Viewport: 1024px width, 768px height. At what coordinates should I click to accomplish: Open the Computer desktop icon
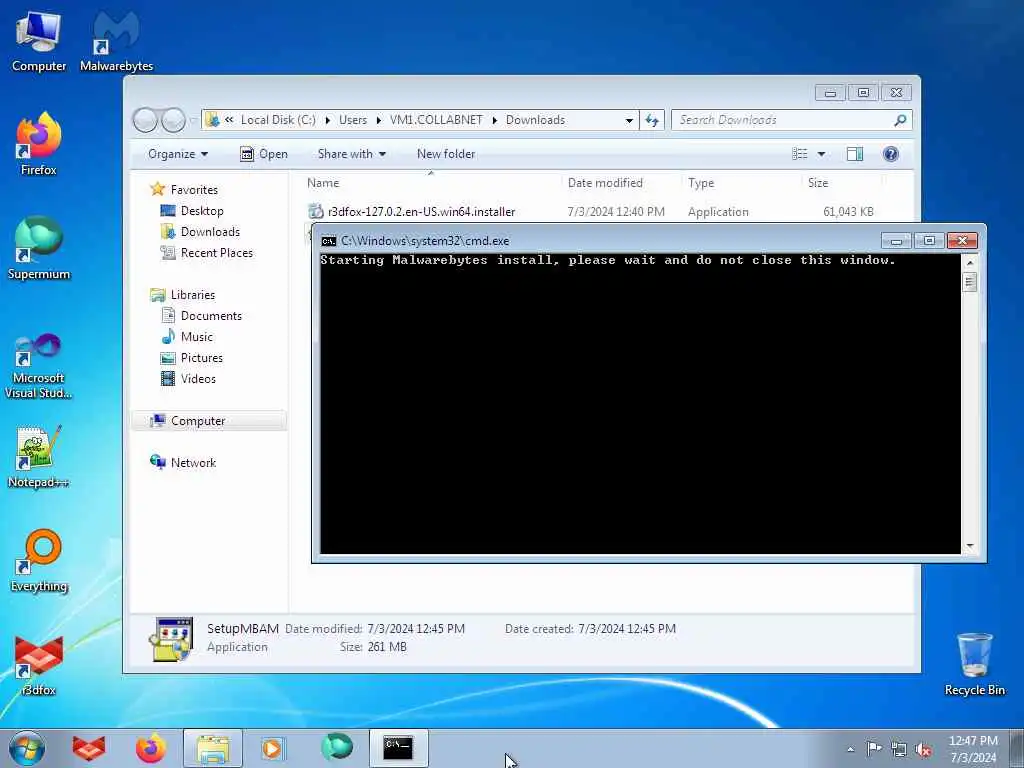(39, 40)
